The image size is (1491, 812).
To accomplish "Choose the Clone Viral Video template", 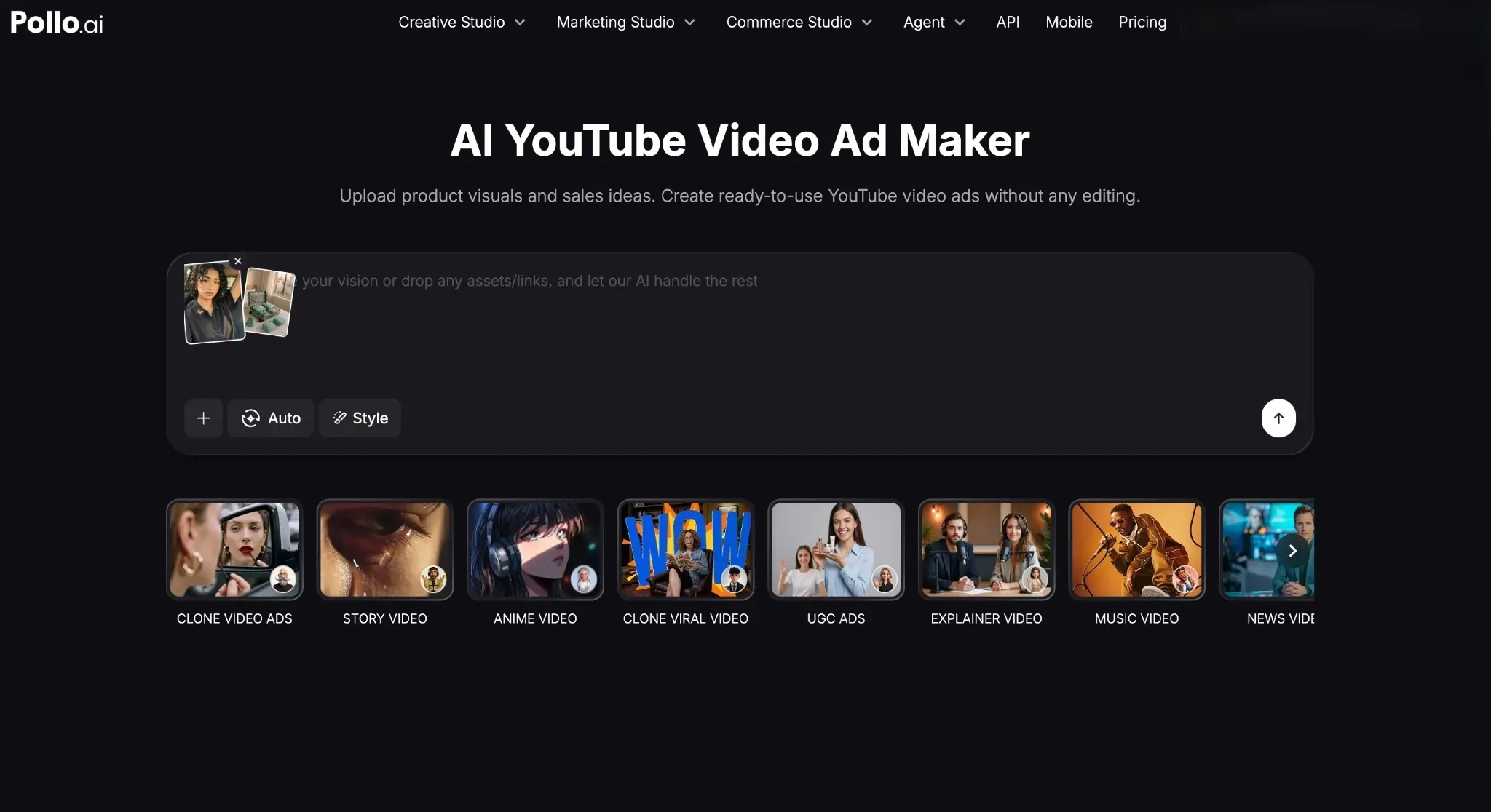I will click(686, 550).
